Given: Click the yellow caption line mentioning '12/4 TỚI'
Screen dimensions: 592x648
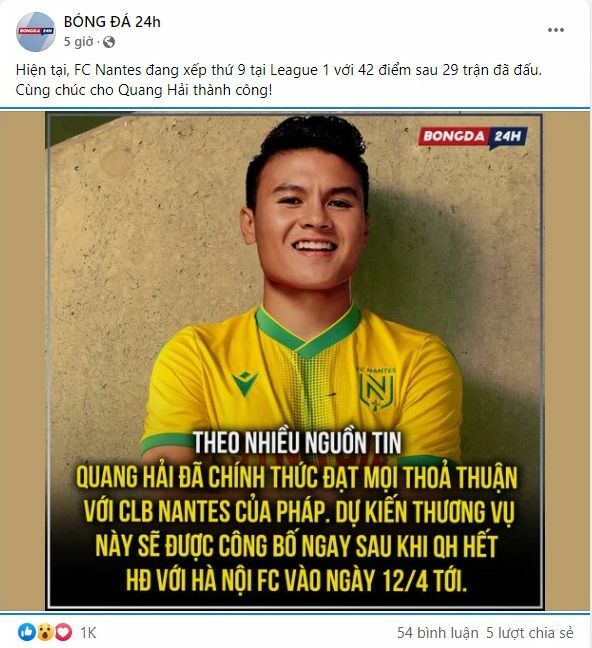Looking at the screenshot, I should (296, 580).
